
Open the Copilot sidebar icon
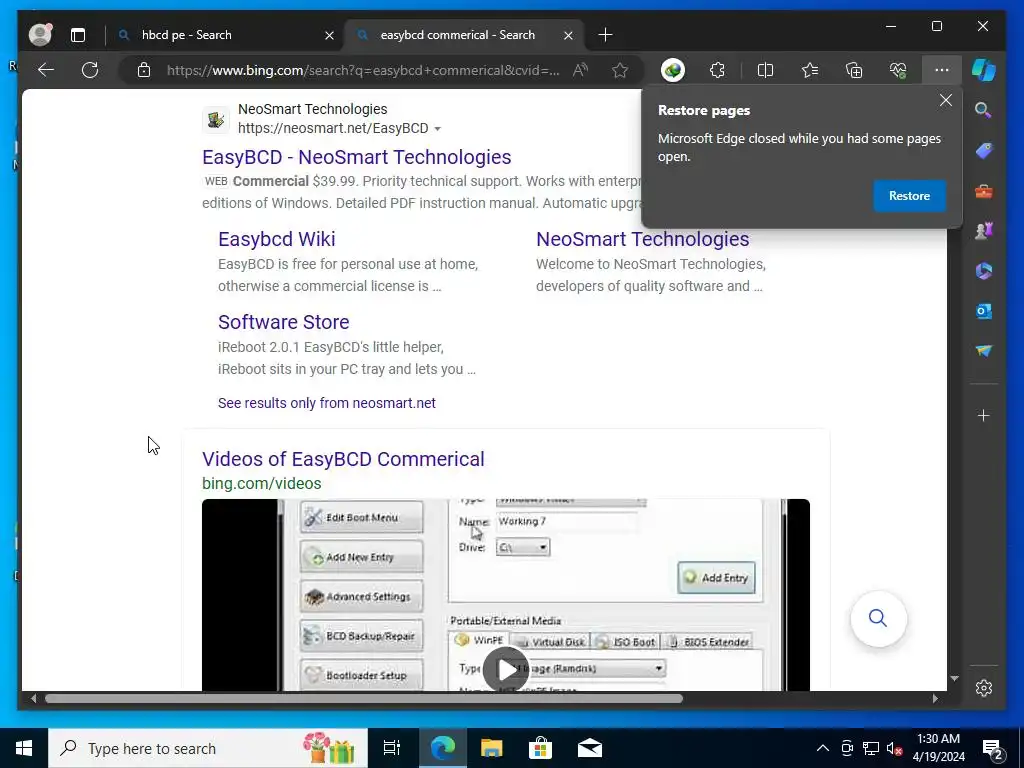click(984, 70)
